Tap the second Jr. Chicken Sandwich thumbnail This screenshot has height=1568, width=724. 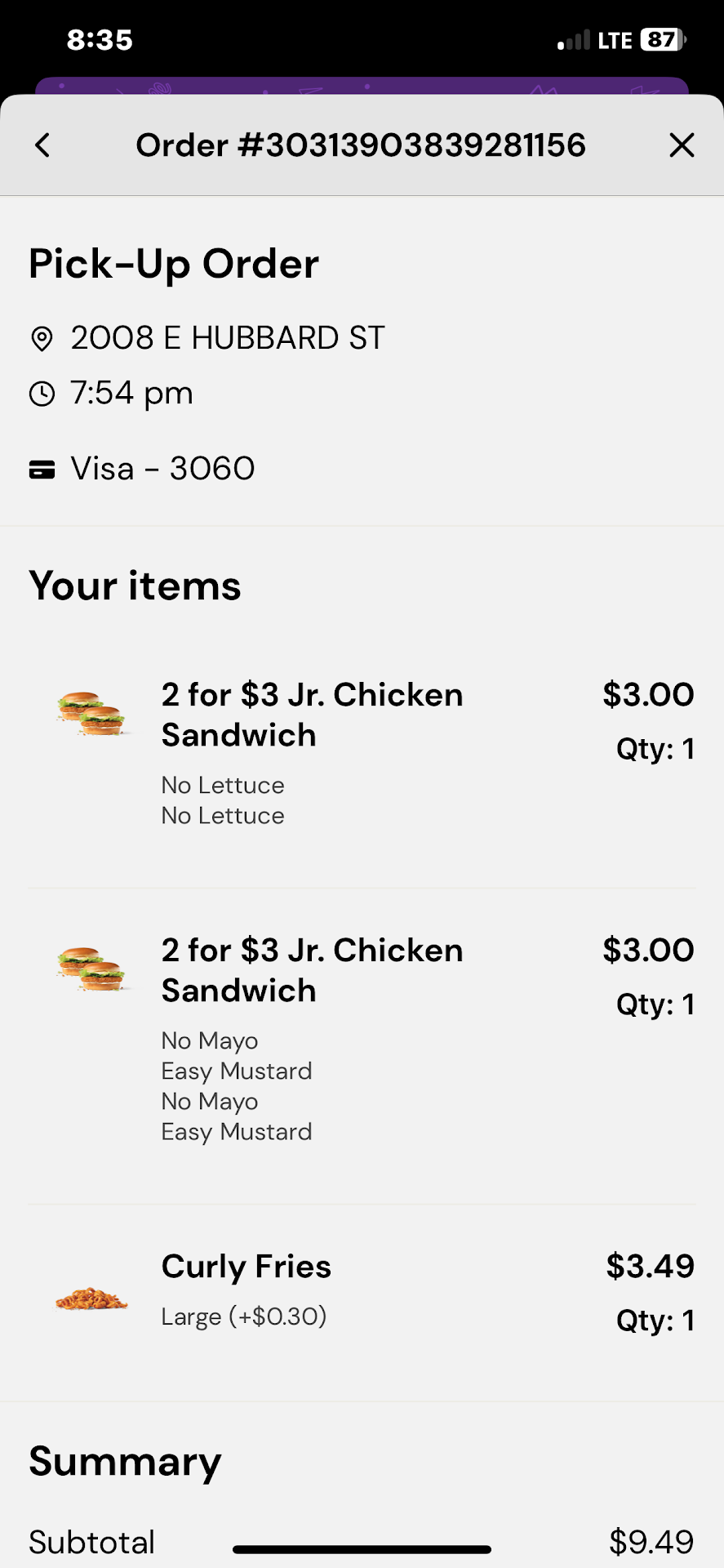click(91, 969)
